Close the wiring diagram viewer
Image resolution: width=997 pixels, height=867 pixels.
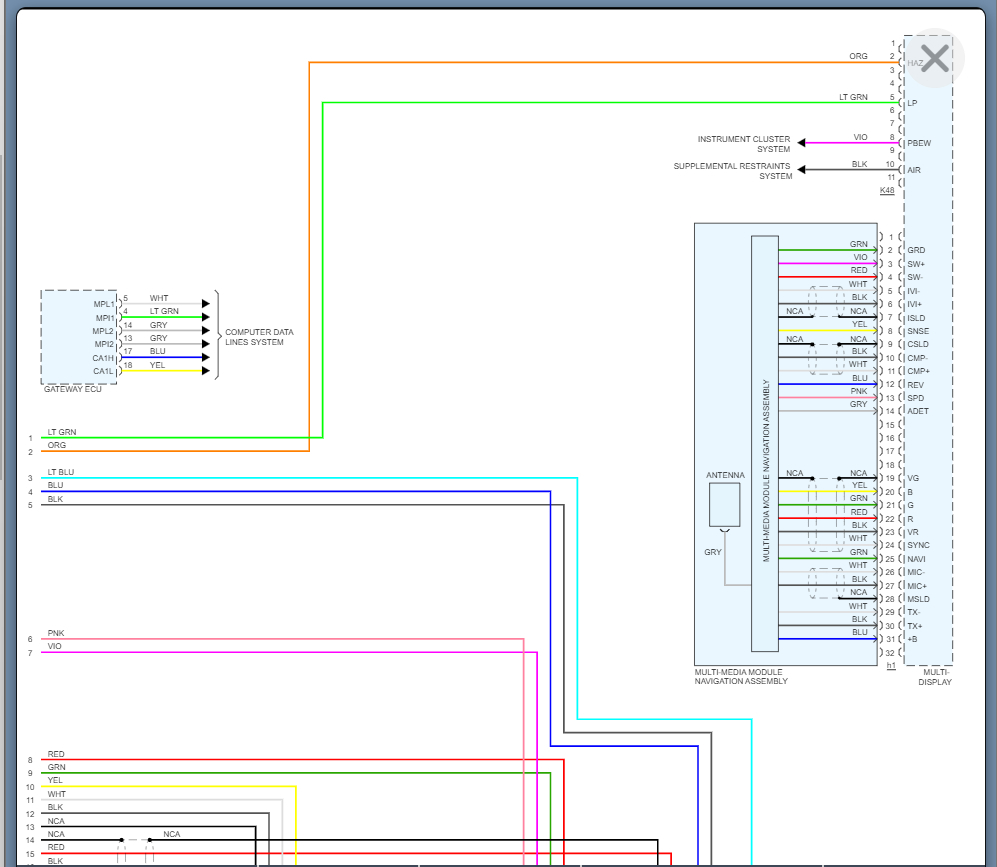[x=934, y=59]
